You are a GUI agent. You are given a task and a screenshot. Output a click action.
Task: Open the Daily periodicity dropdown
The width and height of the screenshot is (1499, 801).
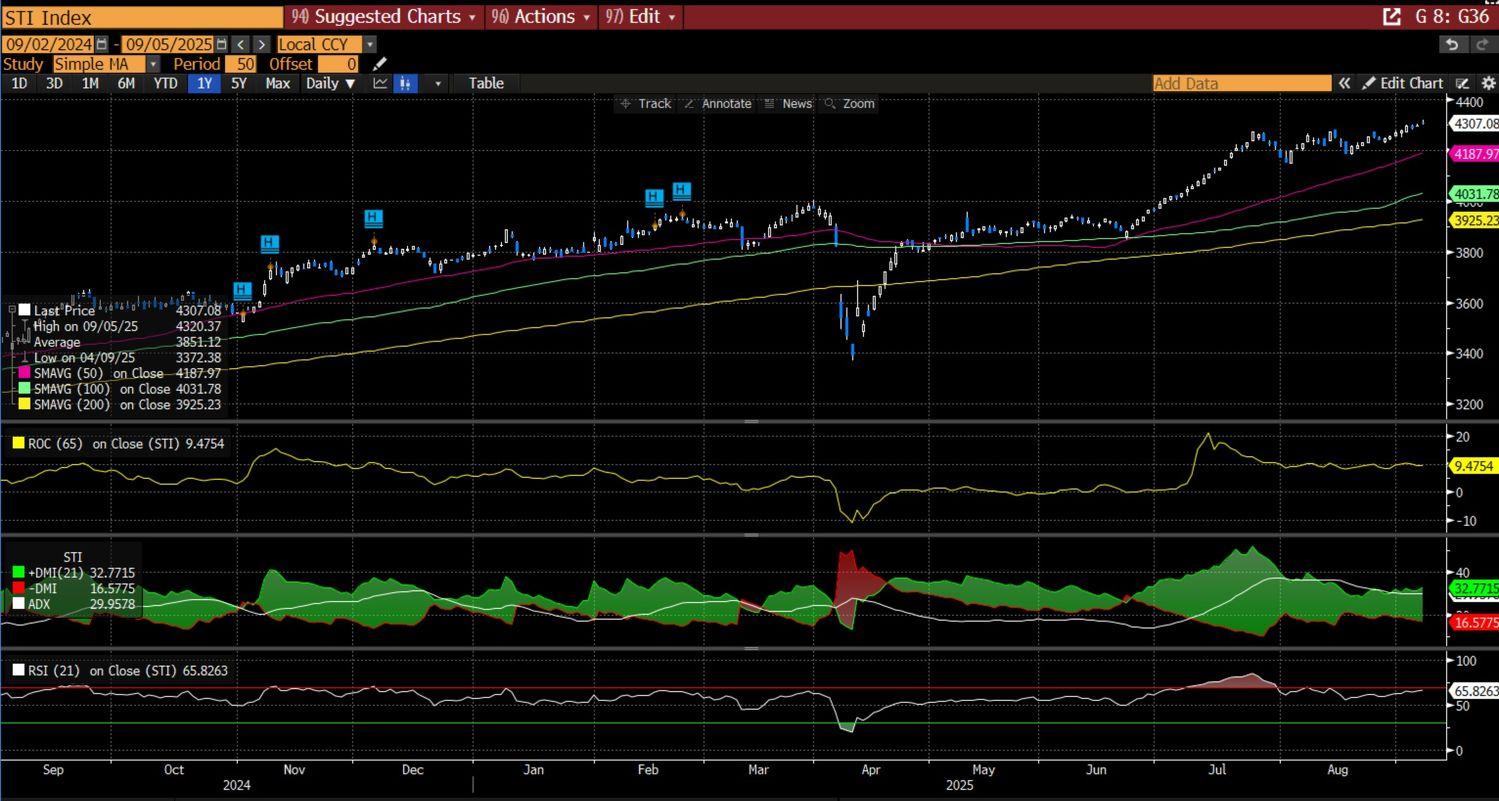click(x=330, y=83)
